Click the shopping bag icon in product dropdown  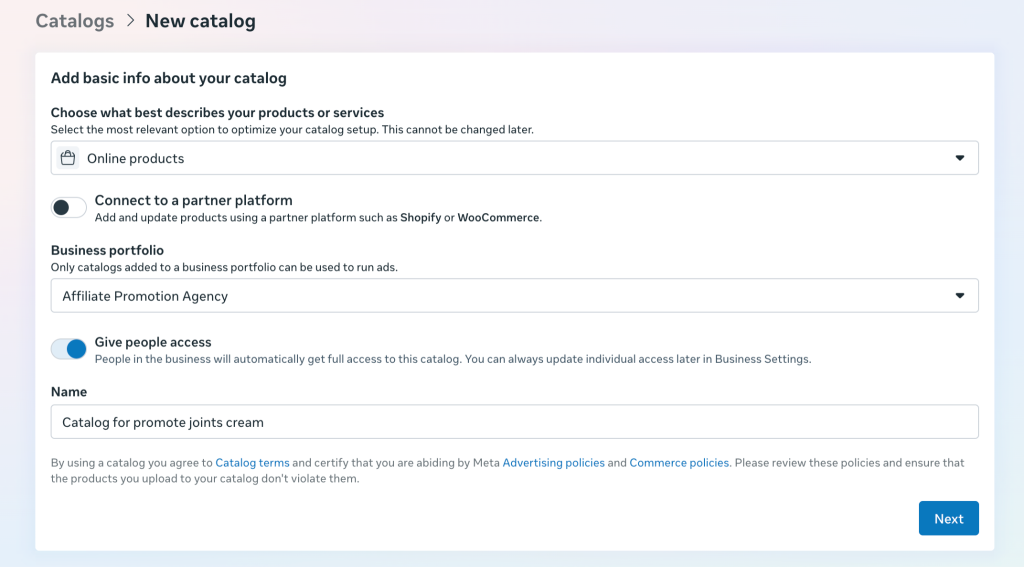[x=67, y=158]
